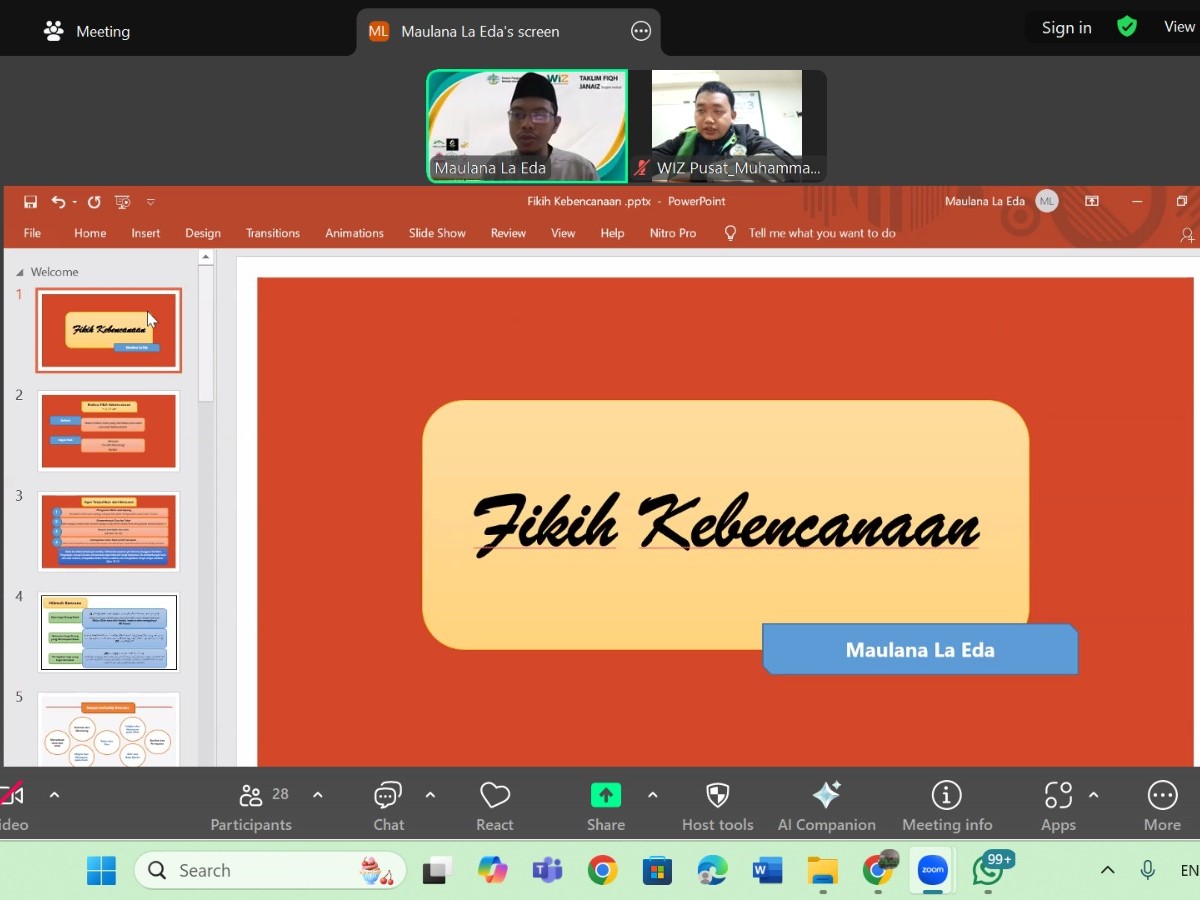
Task: Open File Explorer from taskbar
Action: pos(822,870)
